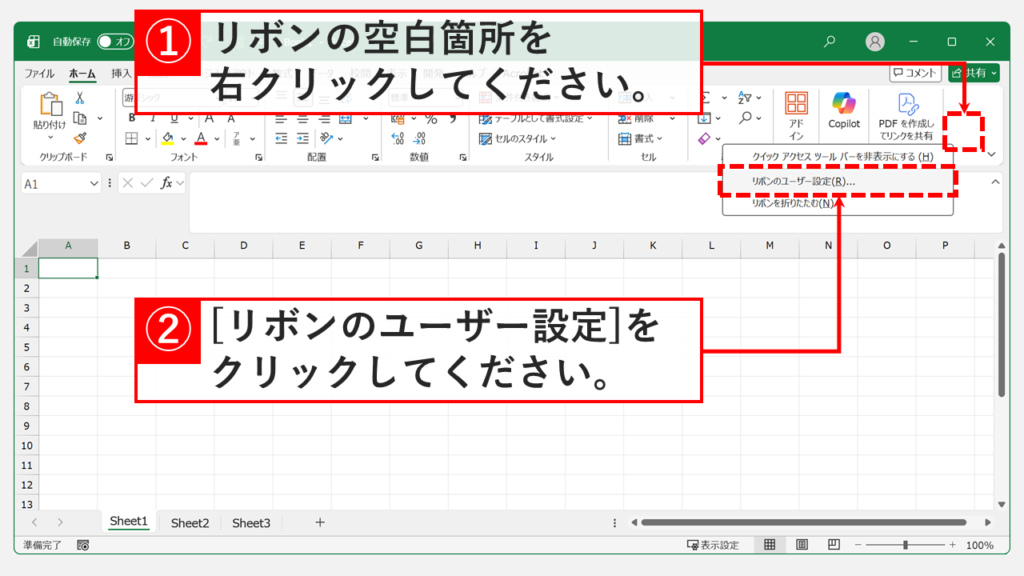Viewport: 1024px width, 576px height.
Task: Center text horizontally
Action: tap(302, 119)
